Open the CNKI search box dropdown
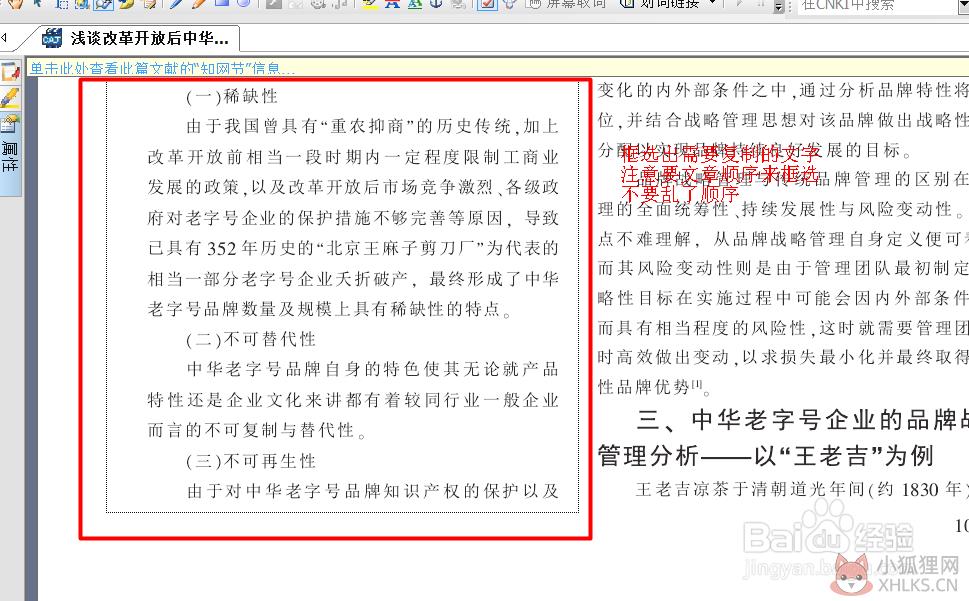Image resolution: width=969 pixels, height=601 pixels. [x=963, y=5]
